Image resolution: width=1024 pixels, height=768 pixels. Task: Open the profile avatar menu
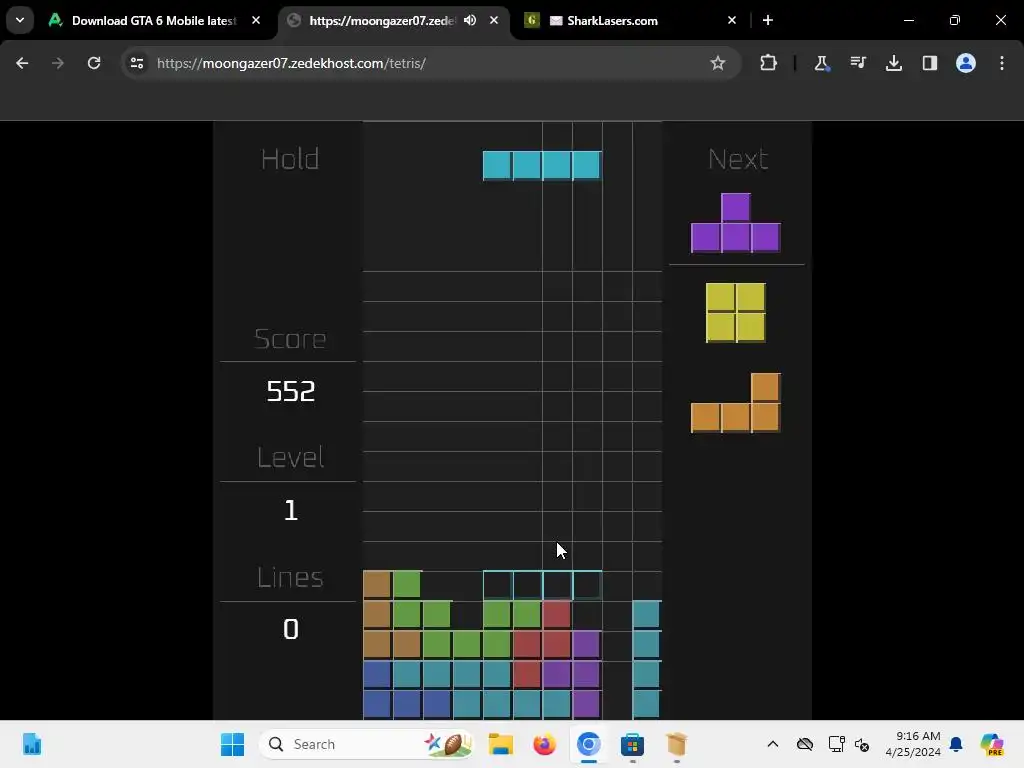click(x=966, y=63)
